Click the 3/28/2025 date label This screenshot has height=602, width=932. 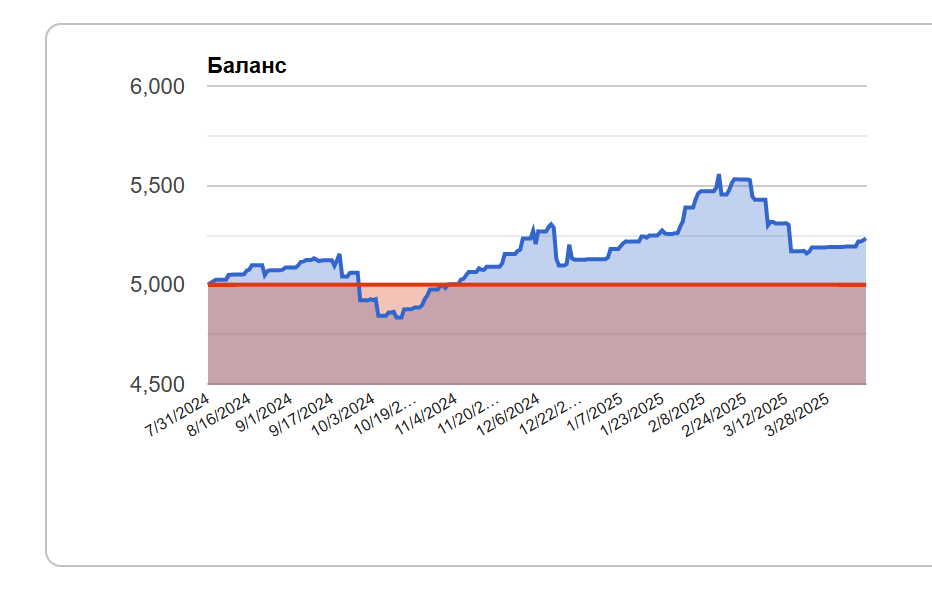click(x=798, y=415)
